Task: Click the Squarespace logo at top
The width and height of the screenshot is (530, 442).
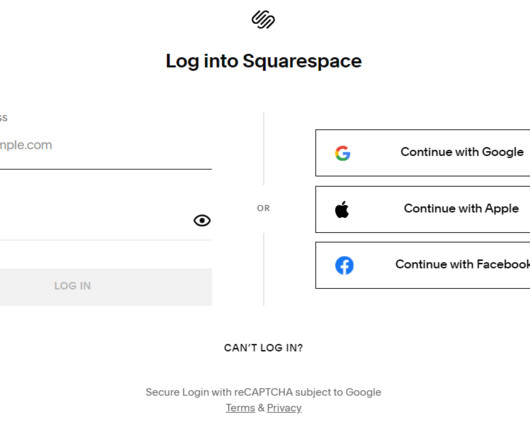Action: point(263,19)
